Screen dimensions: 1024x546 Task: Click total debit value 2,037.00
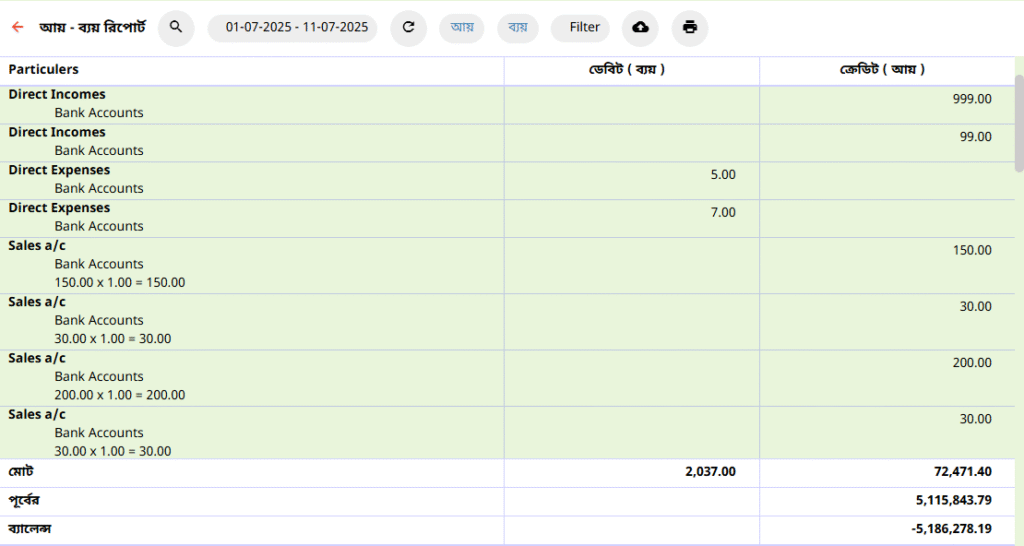pyautogui.click(x=711, y=472)
